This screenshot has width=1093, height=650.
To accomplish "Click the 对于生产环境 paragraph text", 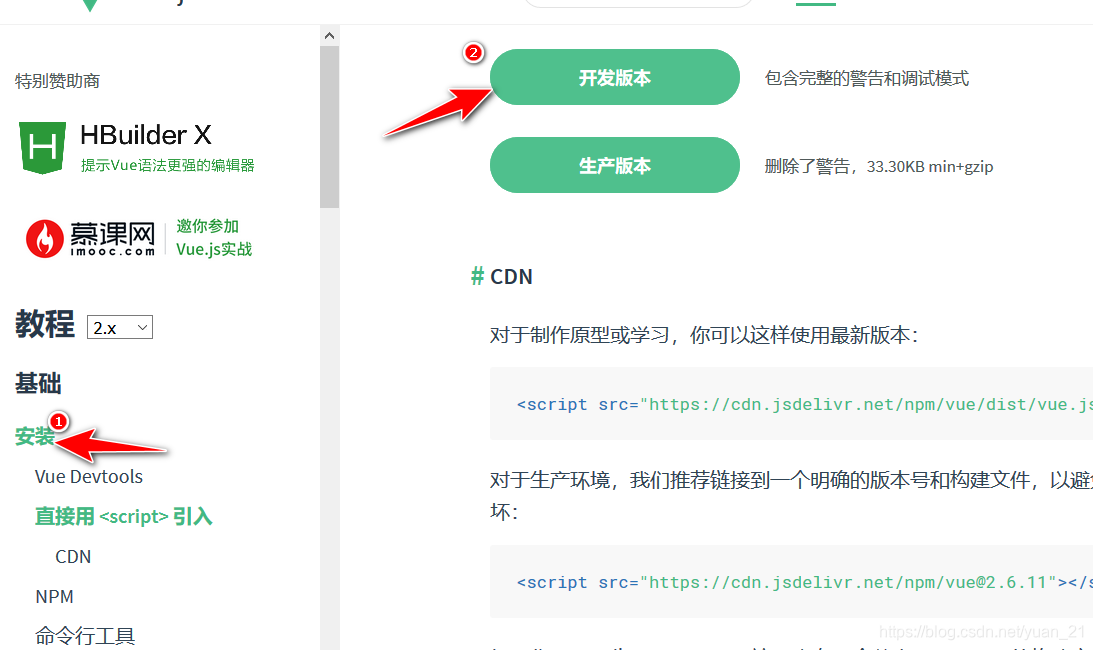I will click(791, 496).
